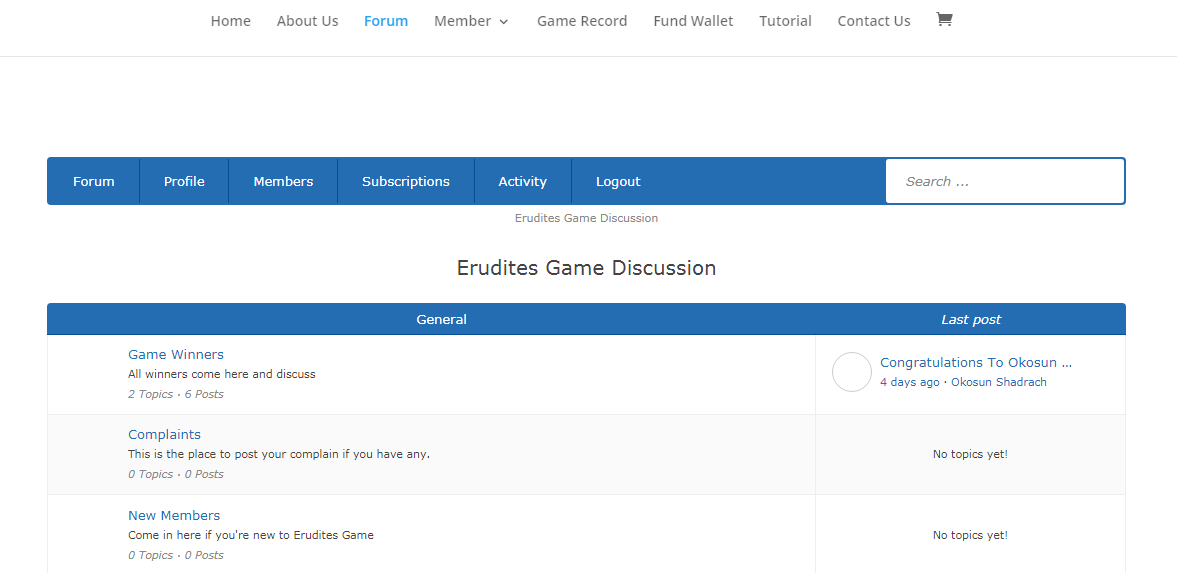The height and width of the screenshot is (573, 1177).
Task: View the Members tab
Action: tap(283, 181)
